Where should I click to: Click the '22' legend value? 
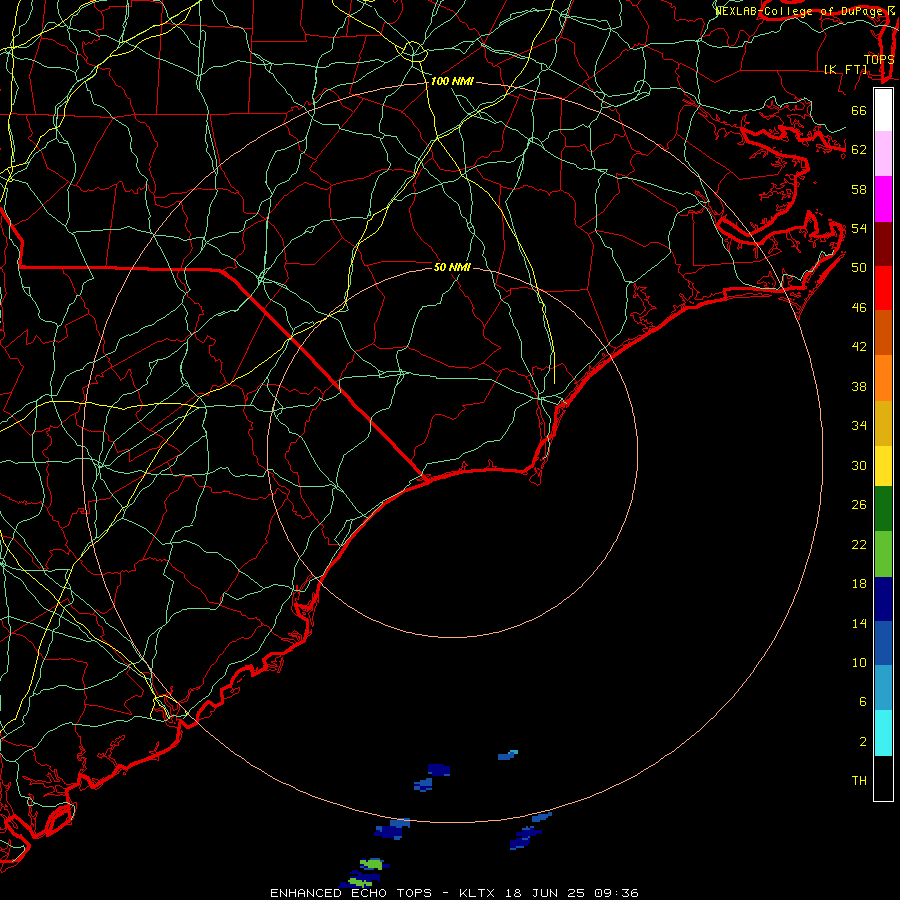[x=859, y=545]
